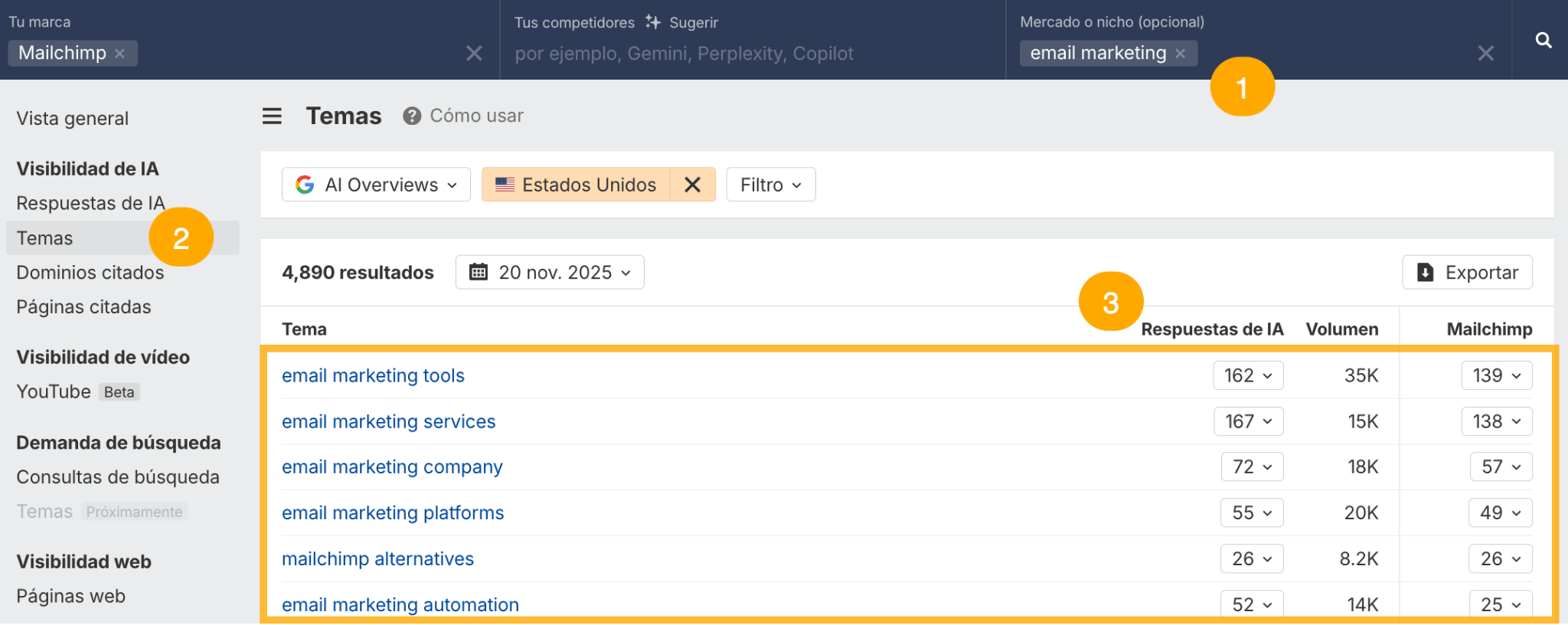
Task: Clear the Tu marca field
Action: [474, 54]
